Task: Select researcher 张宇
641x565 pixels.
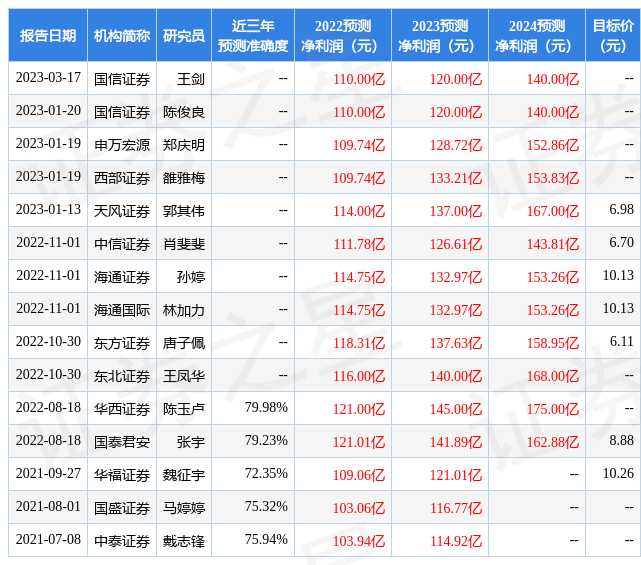Action: pyautogui.click(x=191, y=442)
